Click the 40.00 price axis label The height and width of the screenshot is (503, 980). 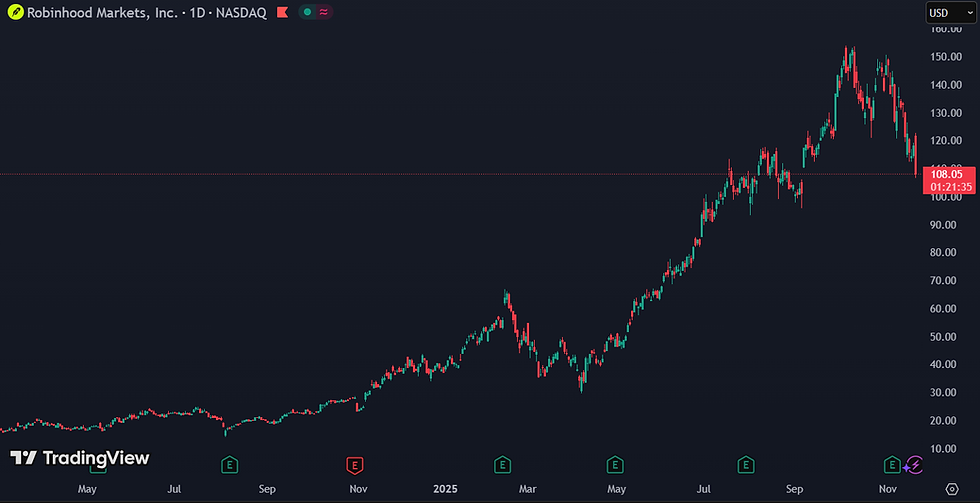(941, 364)
